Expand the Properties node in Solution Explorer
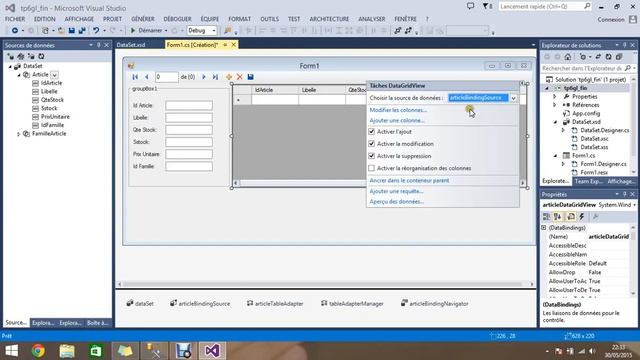Viewport: 640px width, 360px height. 555,97
